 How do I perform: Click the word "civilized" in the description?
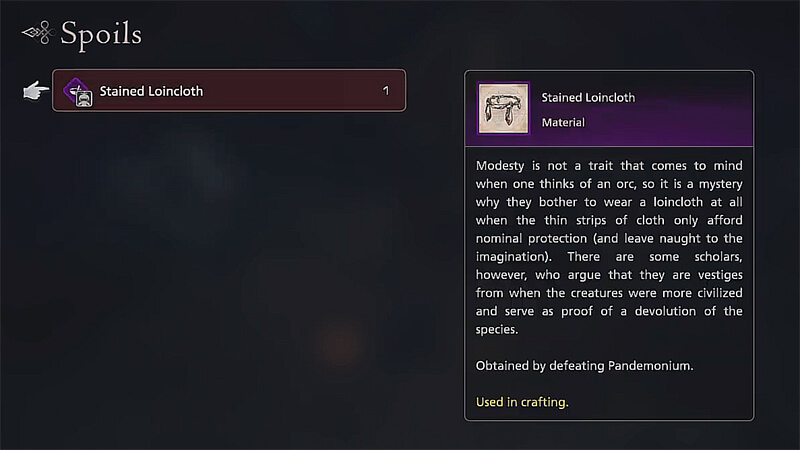[716, 292]
